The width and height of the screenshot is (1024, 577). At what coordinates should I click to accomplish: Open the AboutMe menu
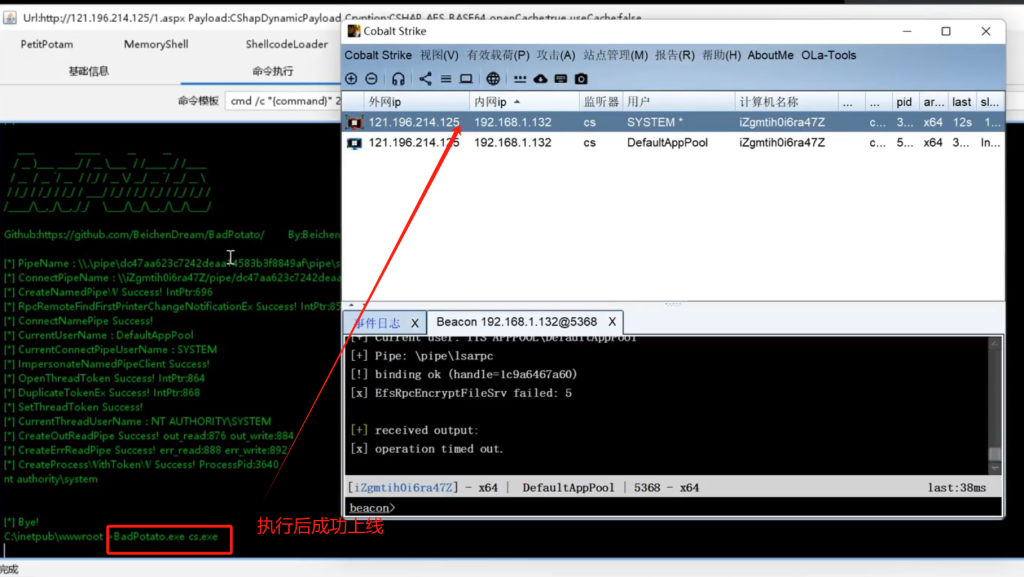[x=771, y=55]
